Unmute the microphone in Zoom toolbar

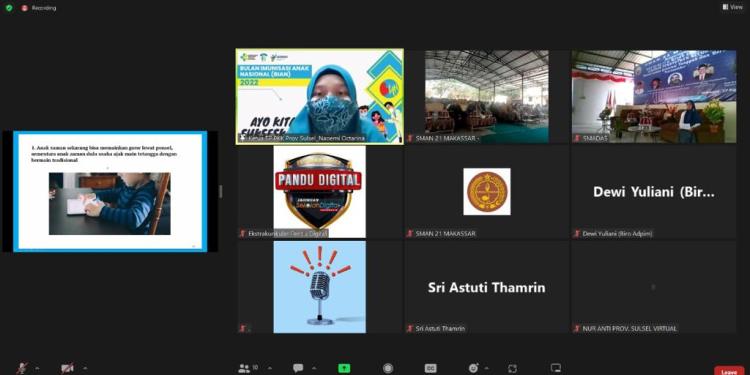[x=22, y=368]
